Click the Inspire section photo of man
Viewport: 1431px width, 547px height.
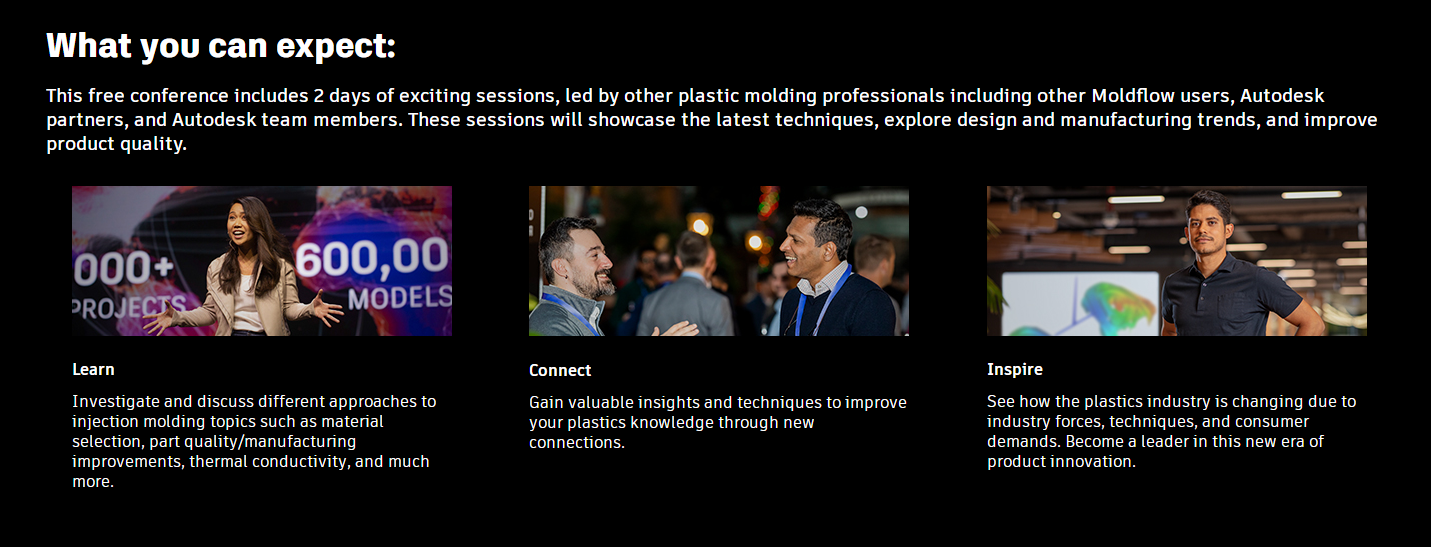[x=1177, y=261]
